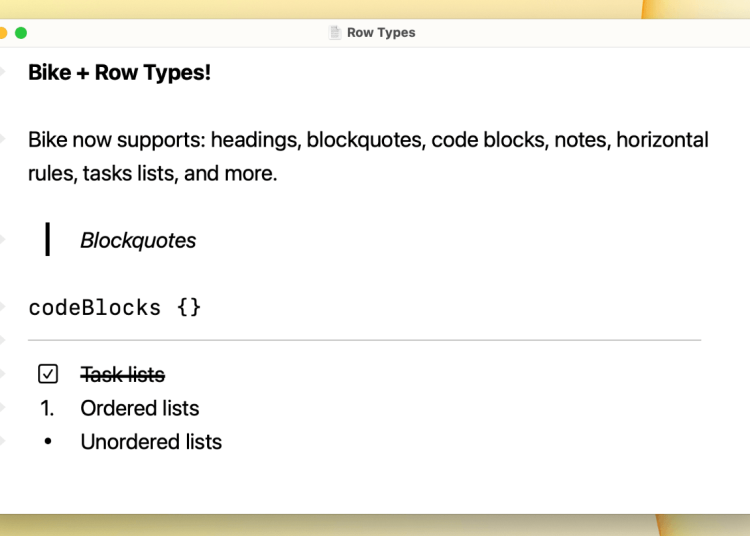Click the Ordered lists row text

[139, 408]
